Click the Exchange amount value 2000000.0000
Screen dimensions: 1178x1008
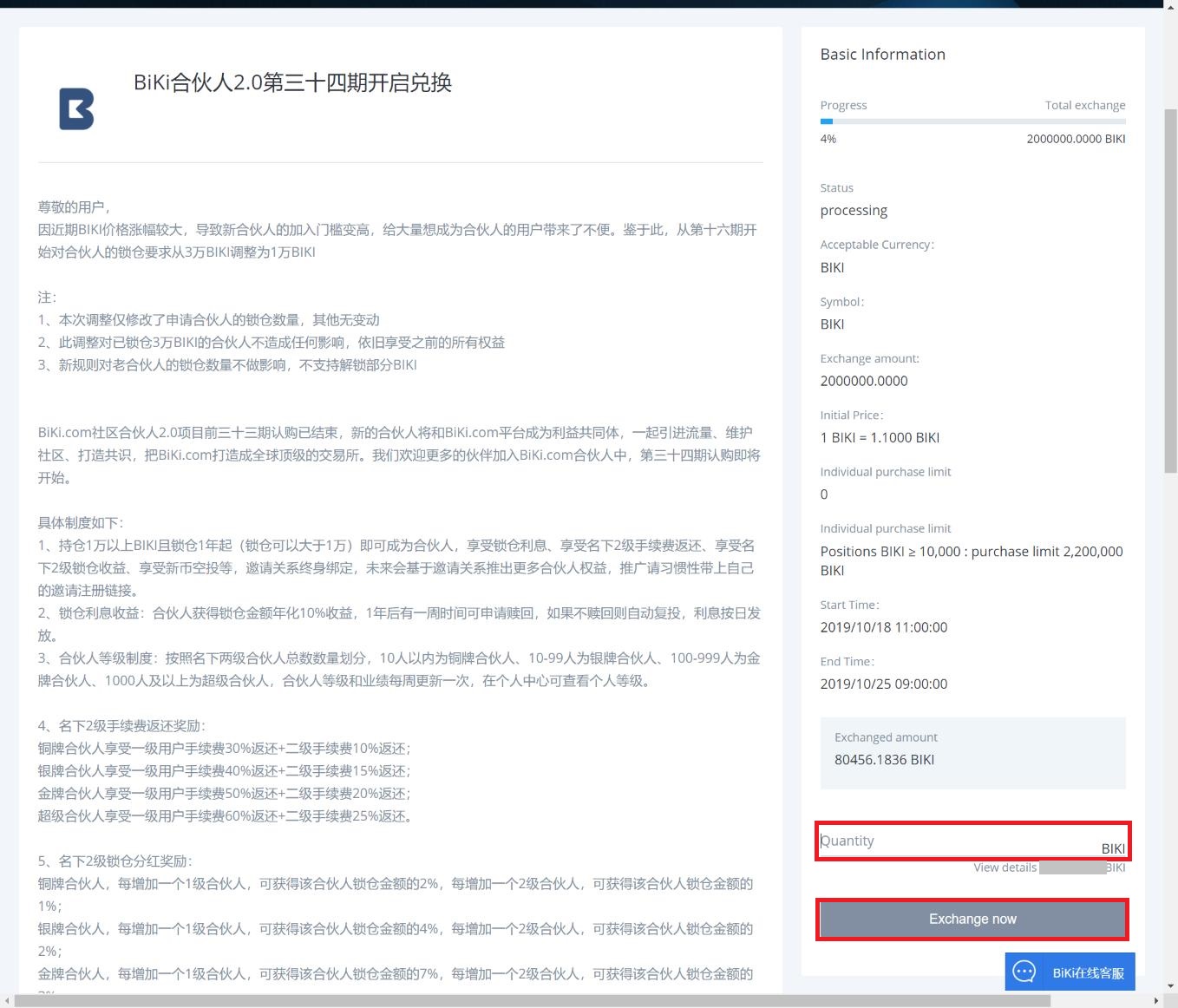pyautogui.click(x=864, y=381)
